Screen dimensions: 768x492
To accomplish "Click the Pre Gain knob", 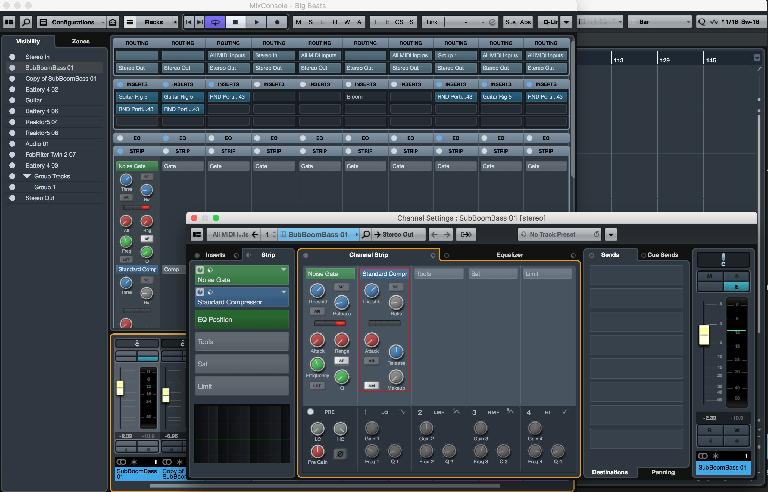I will (x=317, y=451).
